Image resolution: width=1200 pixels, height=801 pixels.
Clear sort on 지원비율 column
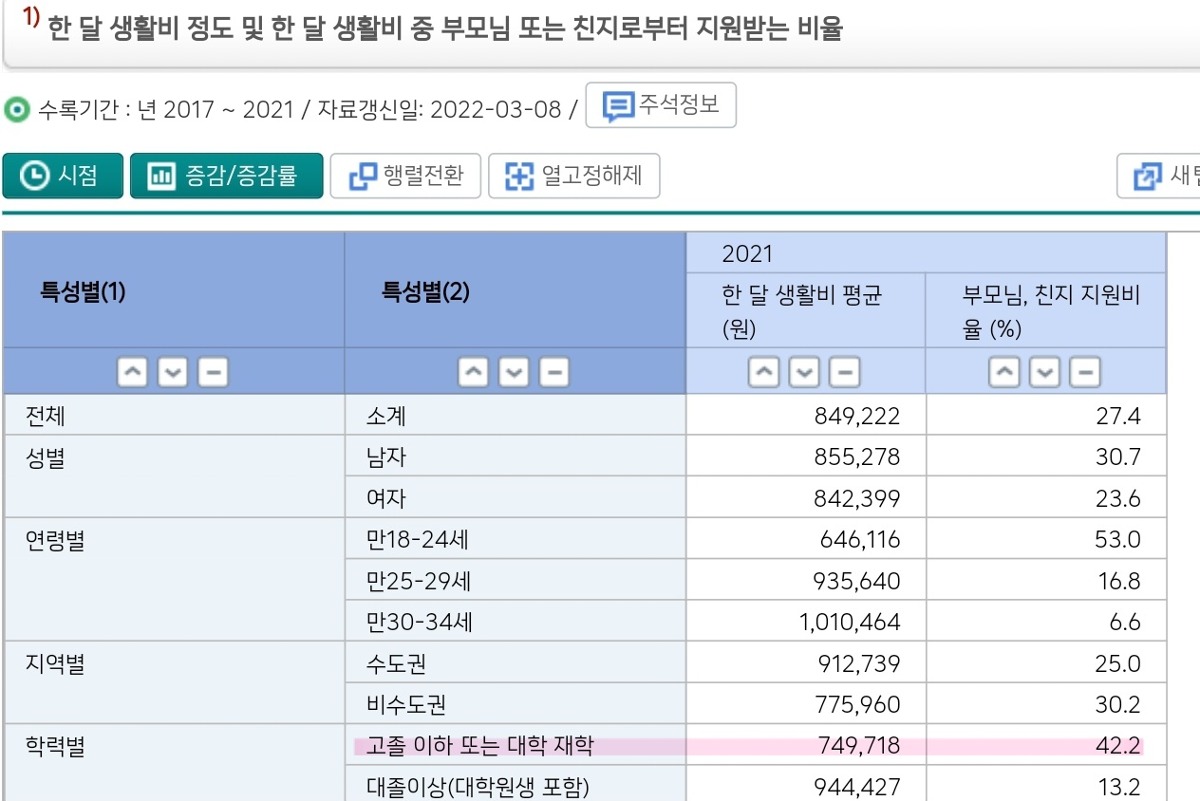tap(1085, 372)
